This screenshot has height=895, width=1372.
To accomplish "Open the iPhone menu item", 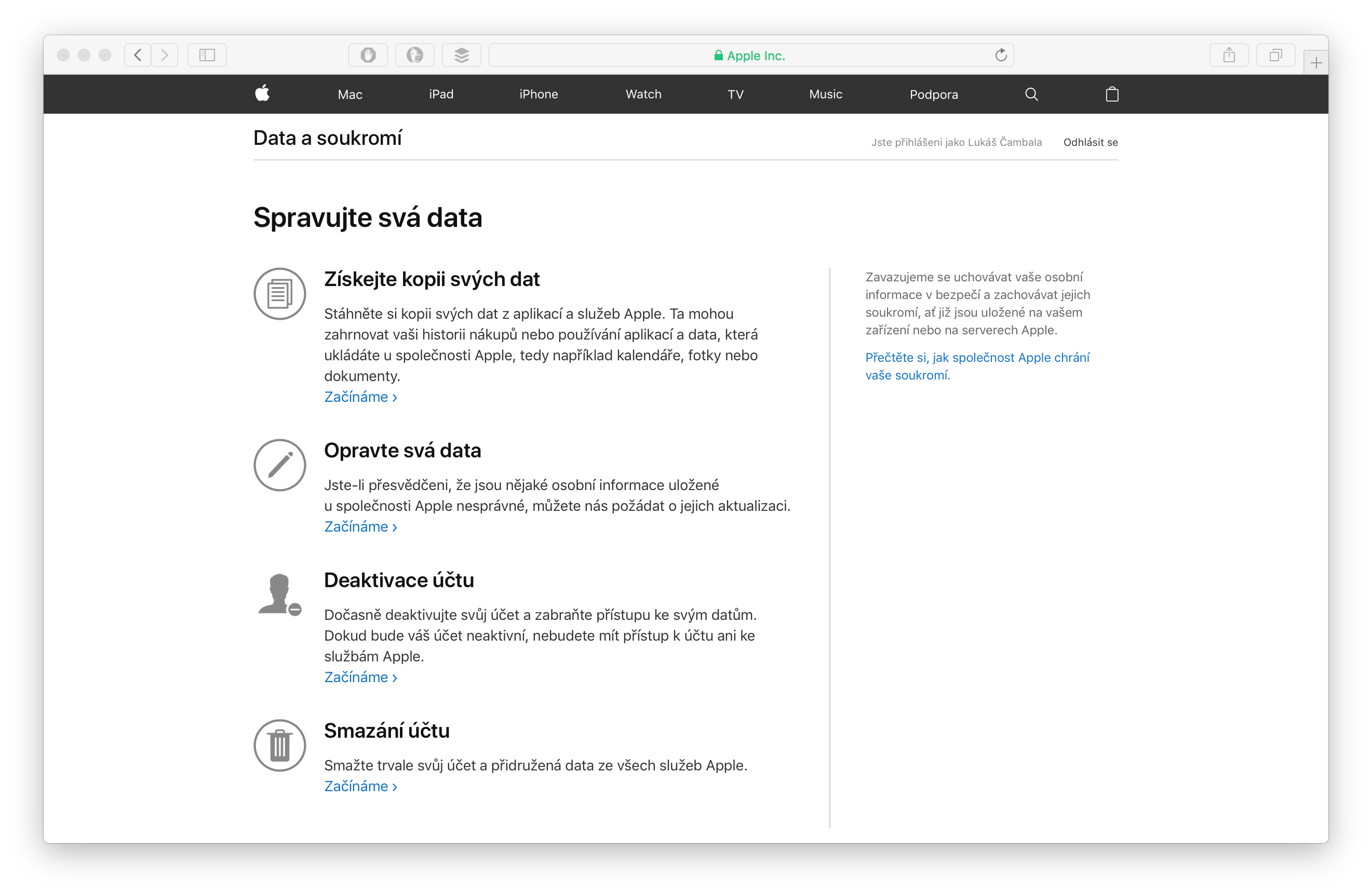I will pyautogui.click(x=539, y=94).
